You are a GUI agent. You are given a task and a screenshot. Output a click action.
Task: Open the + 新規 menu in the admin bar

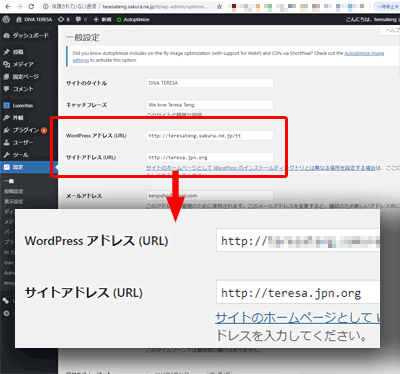click(102, 19)
